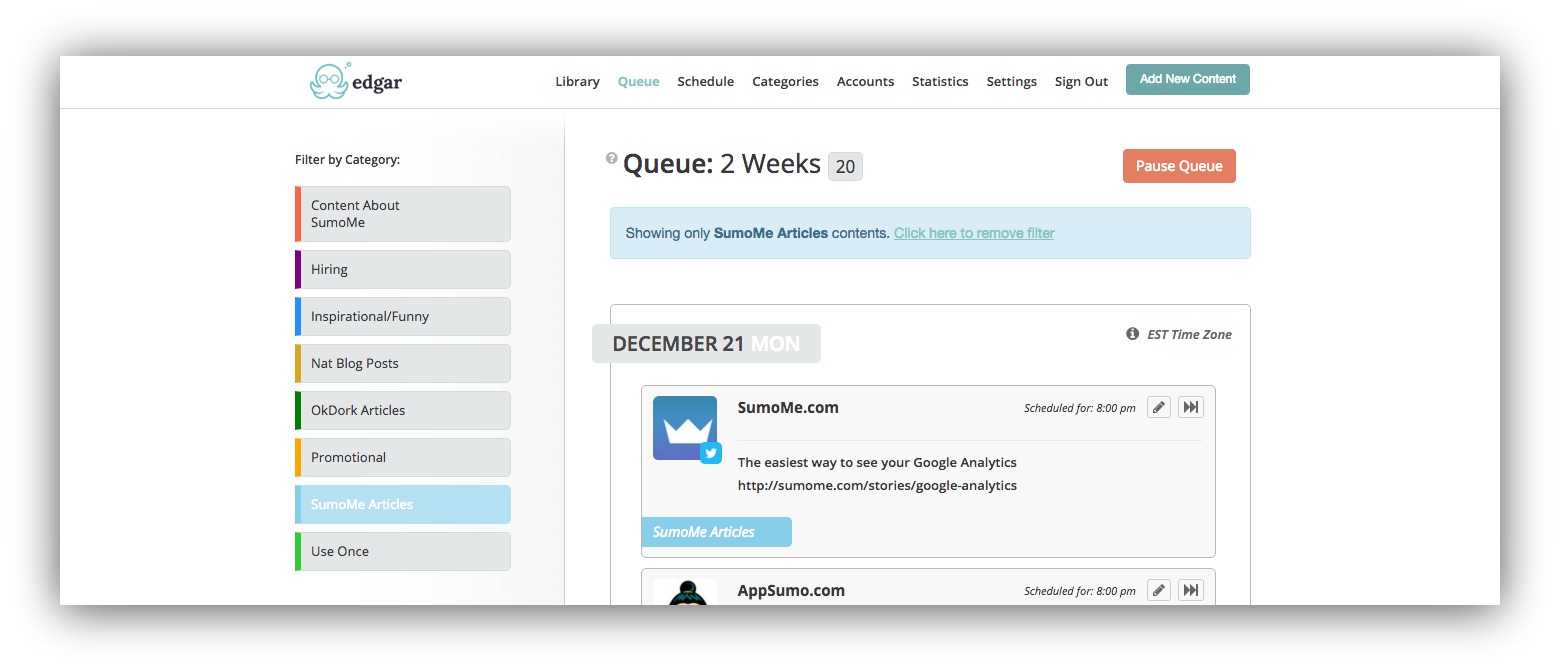Click the DECEMBER 21 MON date header
This screenshot has width=1560, height=669.
point(706,344)
